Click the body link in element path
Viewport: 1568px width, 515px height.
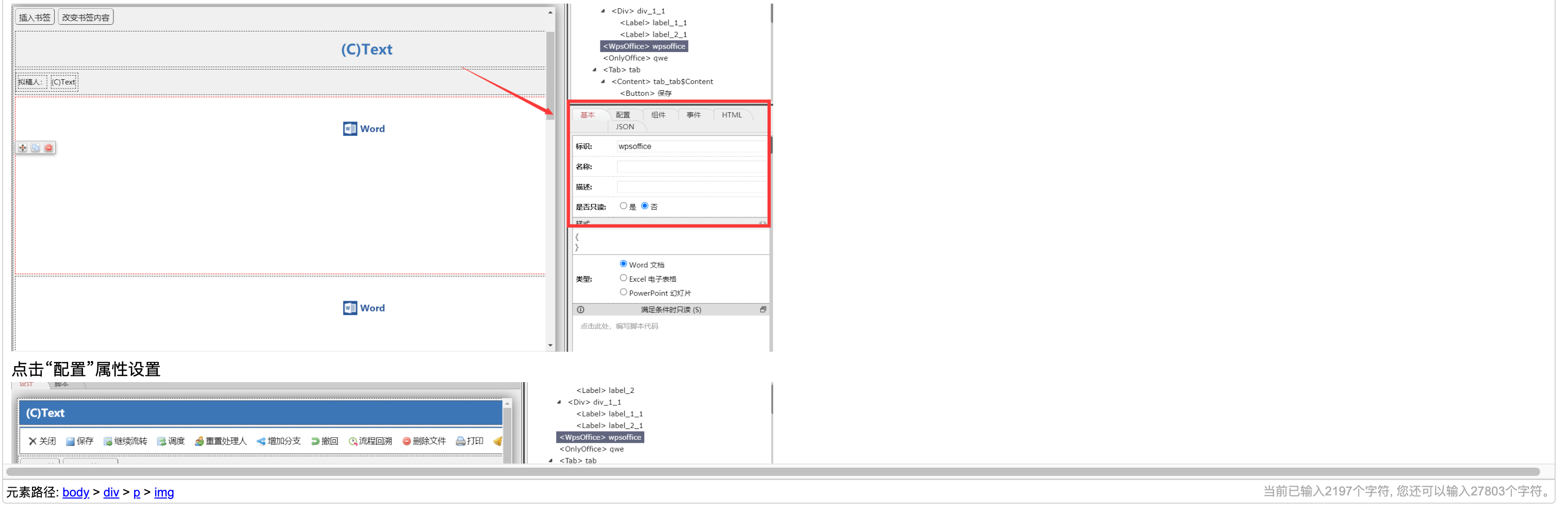pos(75,492)
